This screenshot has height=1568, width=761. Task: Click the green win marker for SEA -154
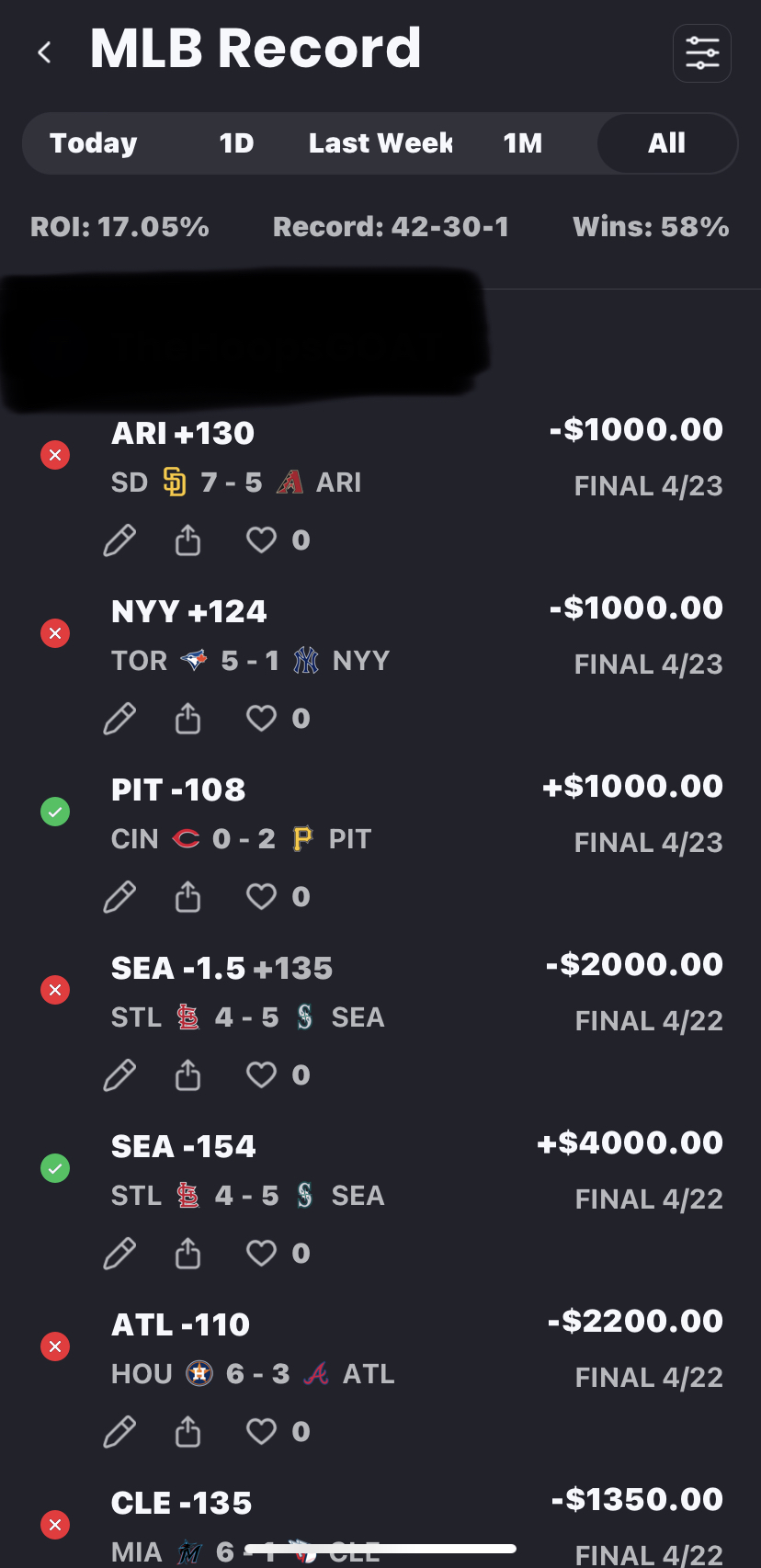click(x=55, y=1168)
